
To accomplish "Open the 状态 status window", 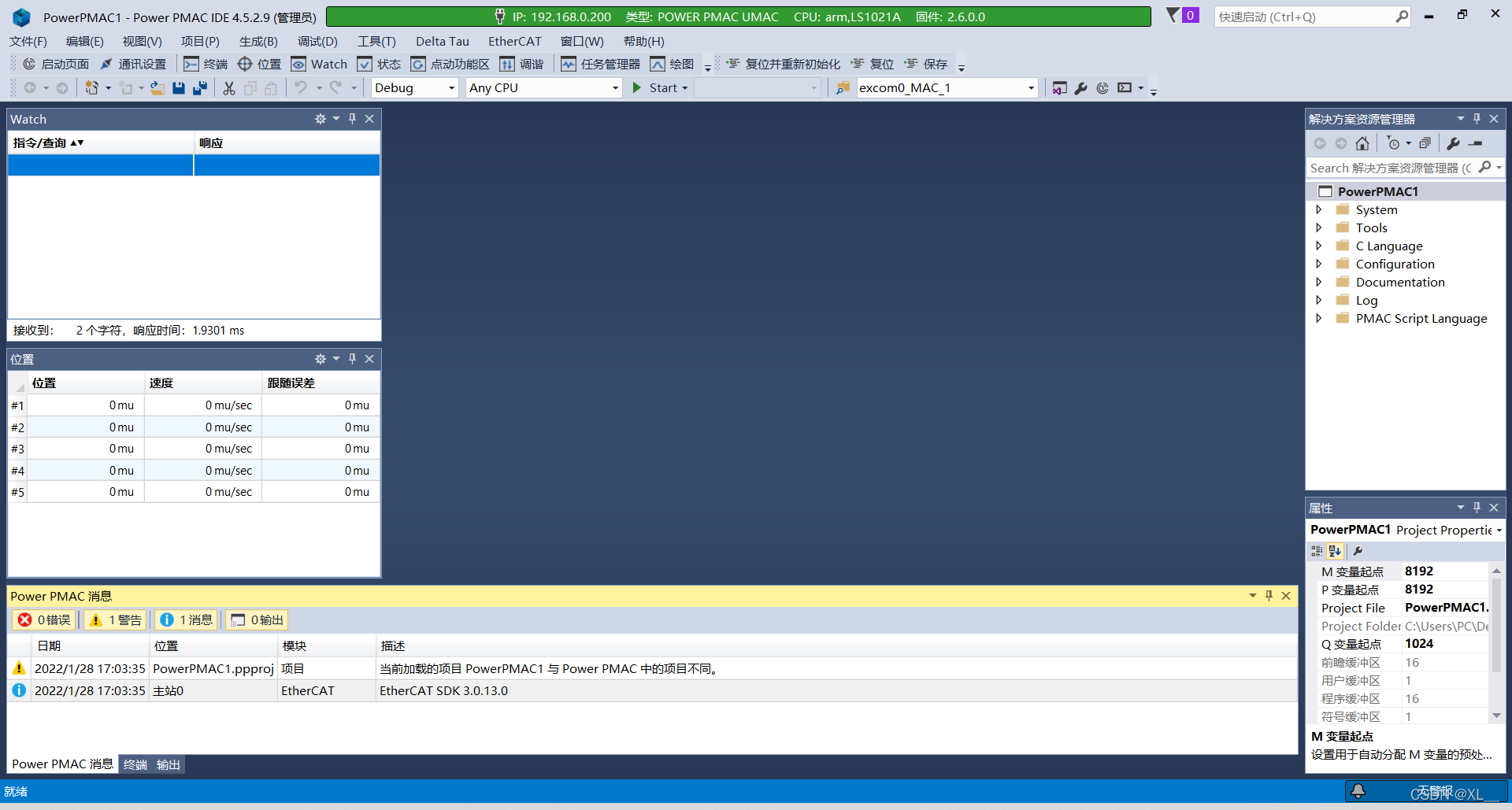I will coord(379,65).
